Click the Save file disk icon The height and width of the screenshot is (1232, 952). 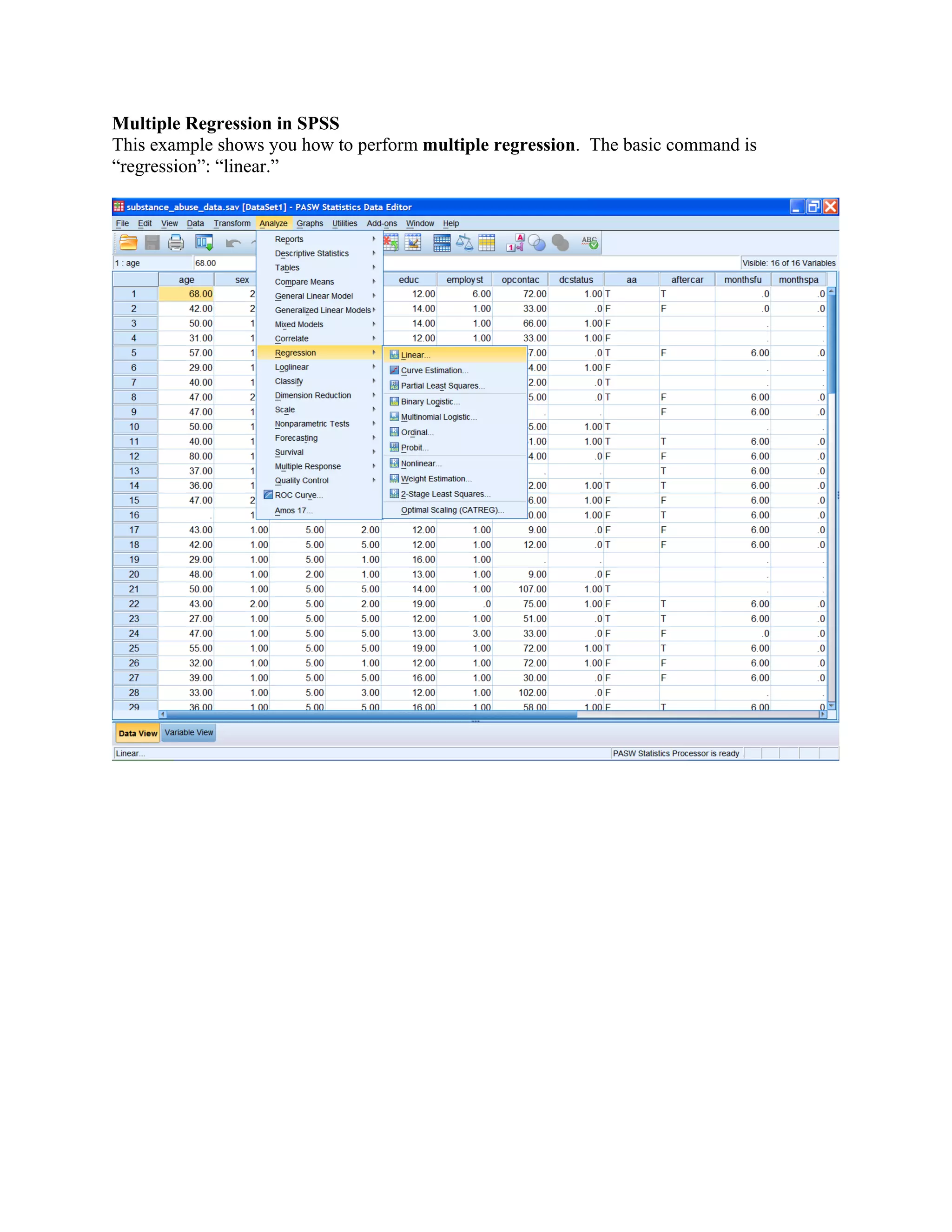152,243
